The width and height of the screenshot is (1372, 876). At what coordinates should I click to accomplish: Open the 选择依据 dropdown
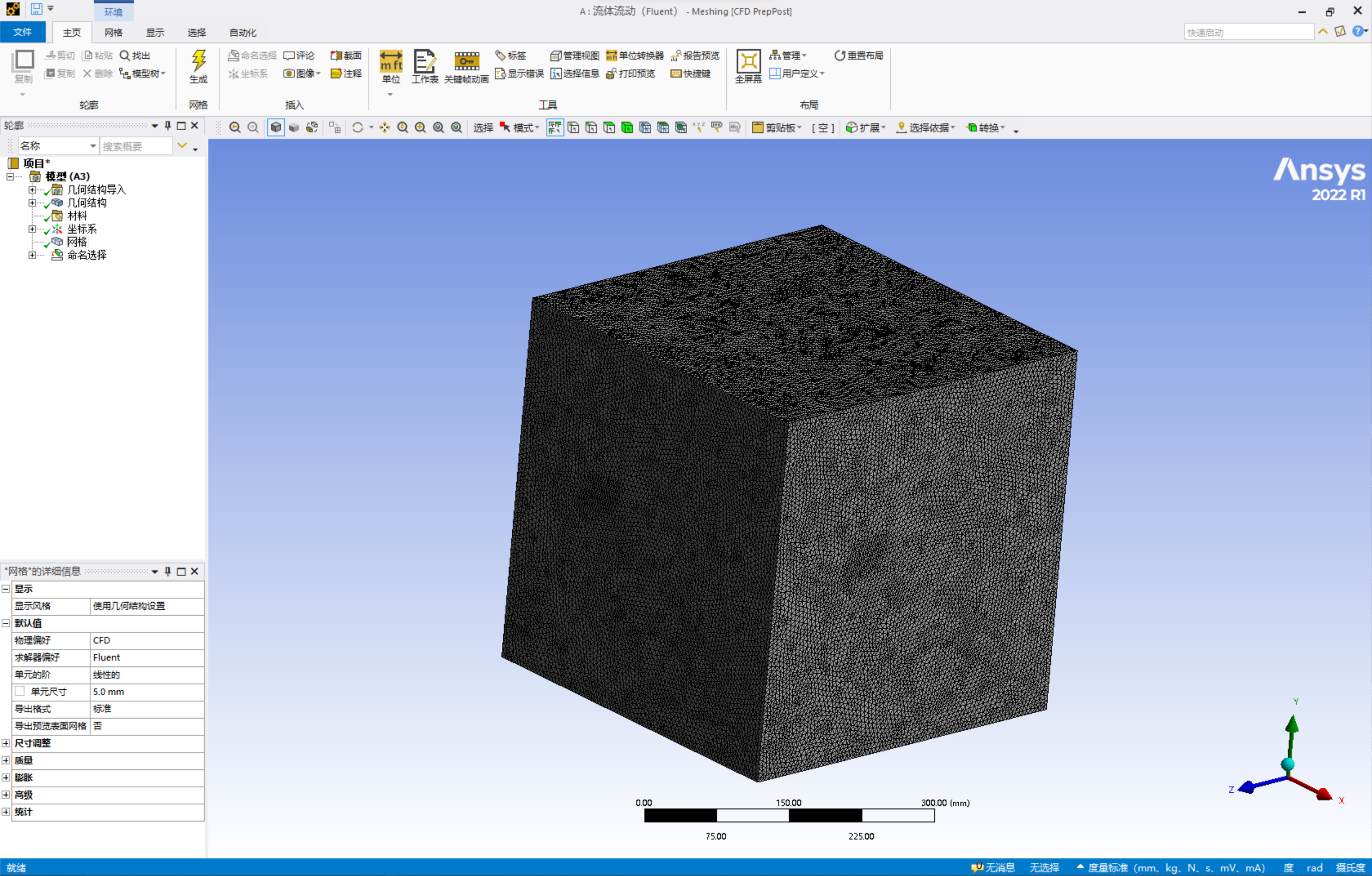pos(926,127)
